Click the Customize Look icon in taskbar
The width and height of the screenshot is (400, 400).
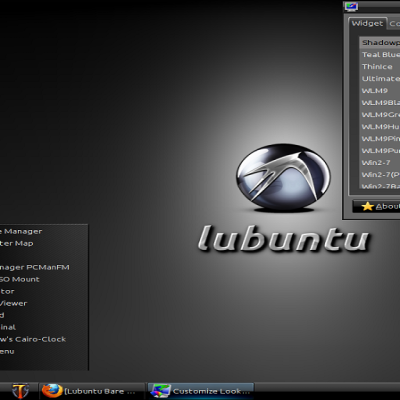coord(160,391)
